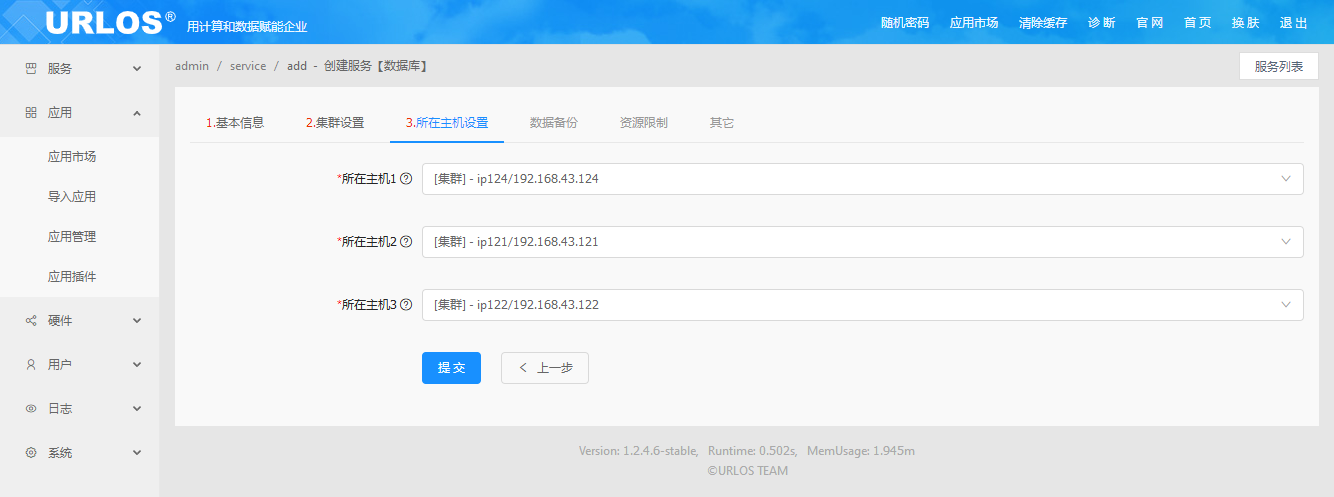Click the 硬件 share icon in sidebar
Viewport: 1334px width, 497px height.
pyautogui.click(x=31, y=321)
